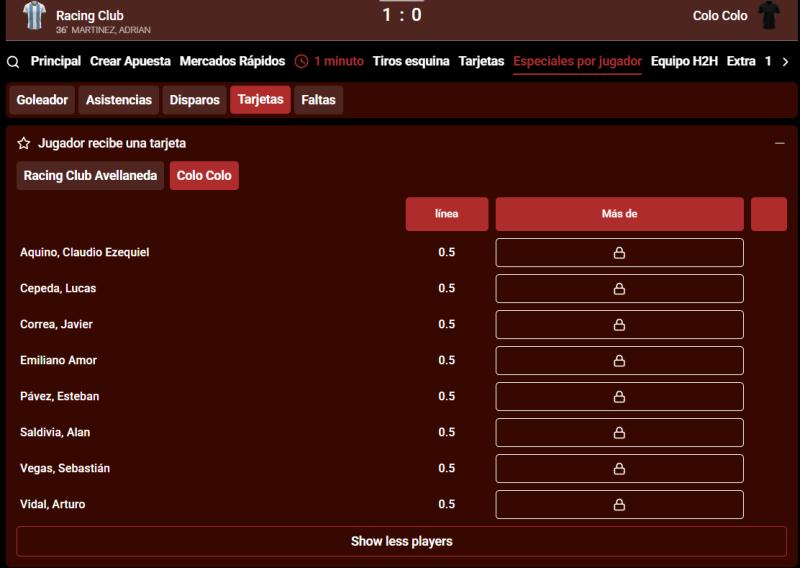The image size is (800, 568).
Task: Click the Colo Colo team name in header
Action: pos(720,15)
